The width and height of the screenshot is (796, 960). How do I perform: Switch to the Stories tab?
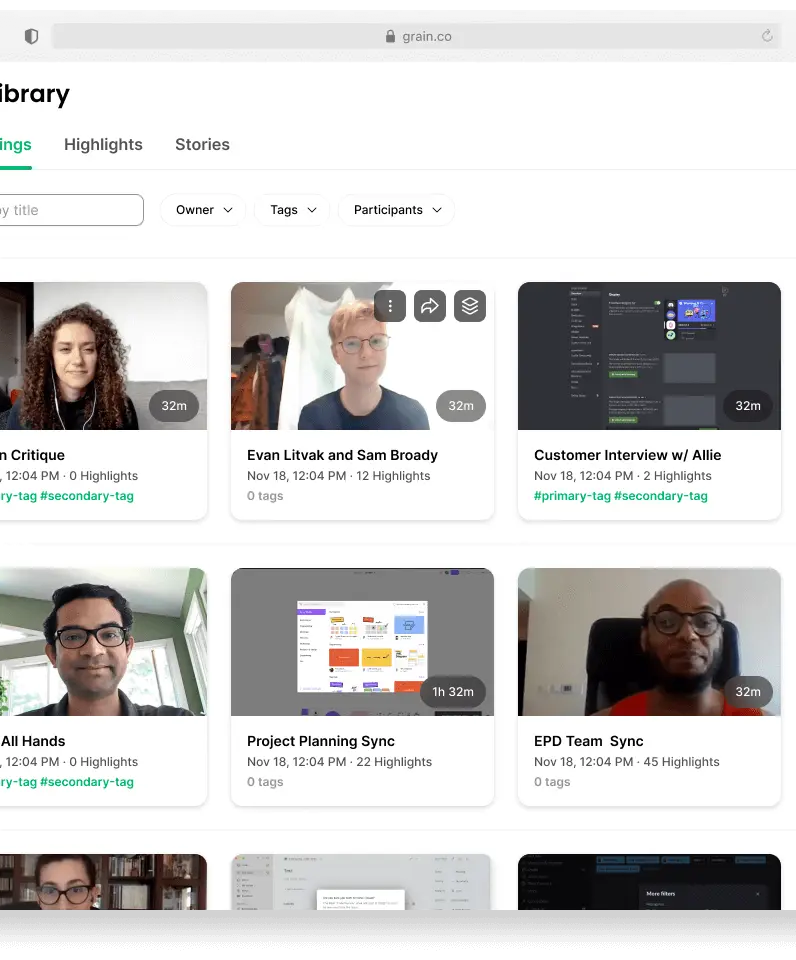pos(203,144)
